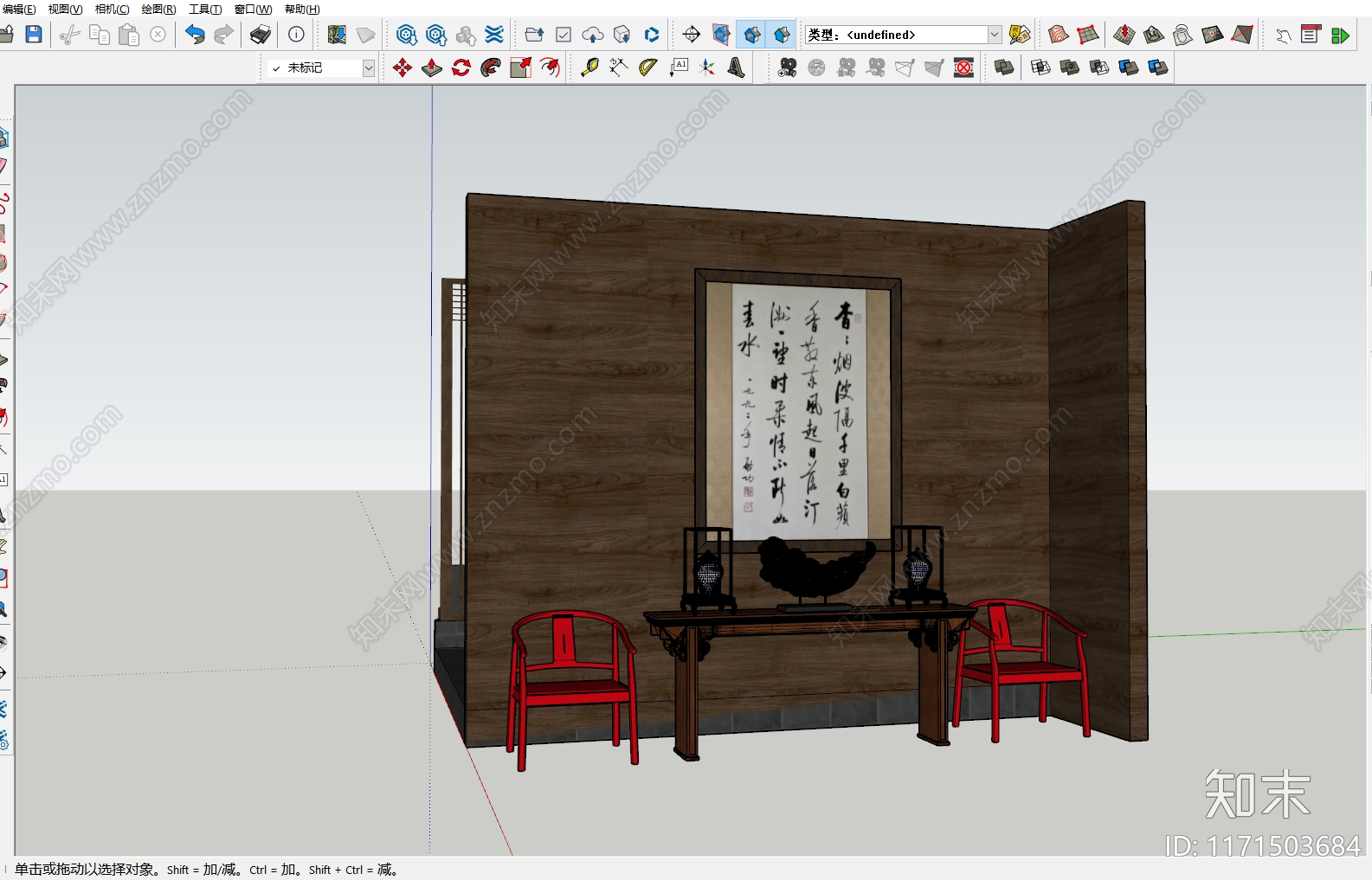Click the Intersect solid tool

click(x=1040, y=67)
